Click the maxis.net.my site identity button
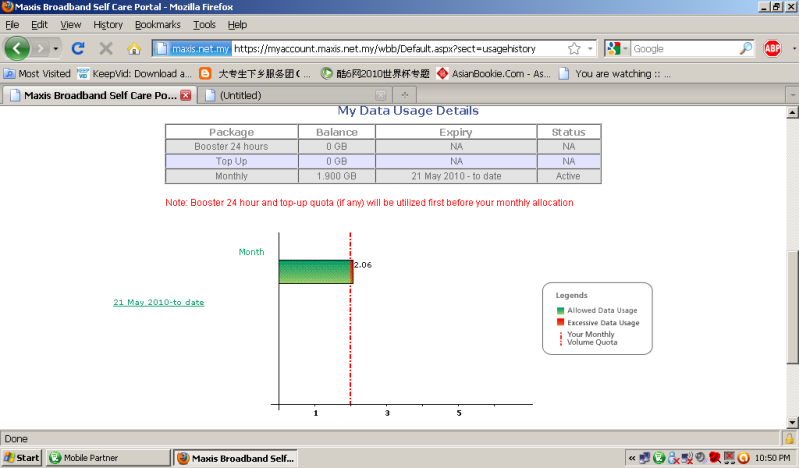Image resolution: width=799 pixels, height=468 pixels. click(x=193, y=48)
